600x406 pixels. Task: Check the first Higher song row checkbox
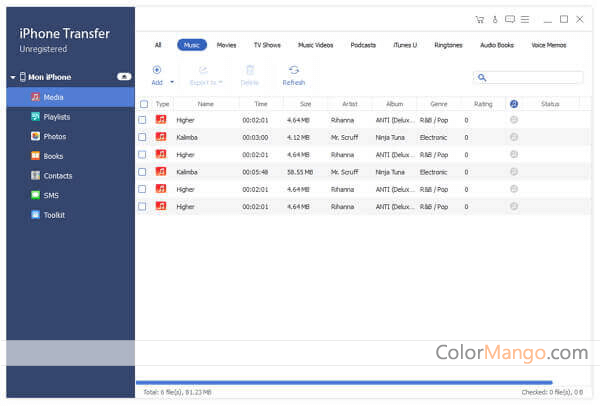point(143,120)
